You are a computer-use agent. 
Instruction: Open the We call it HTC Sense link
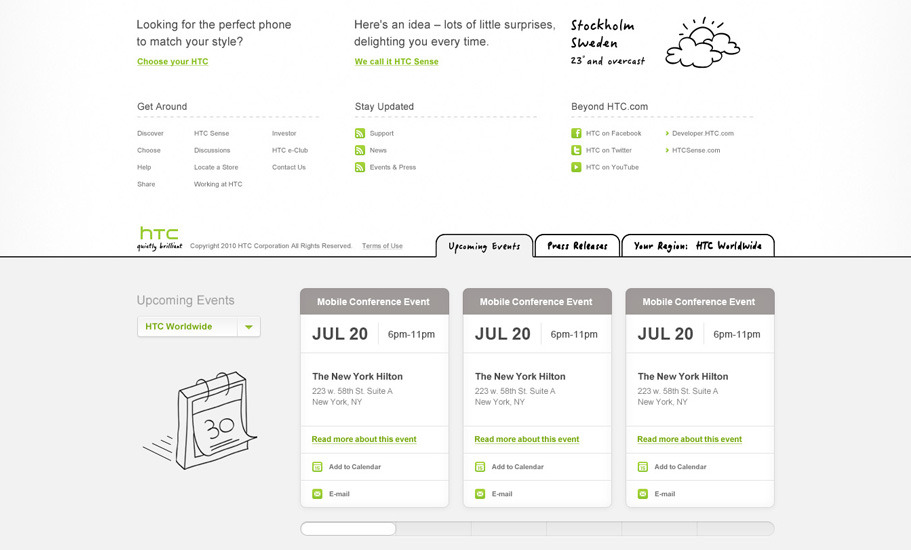396,62
